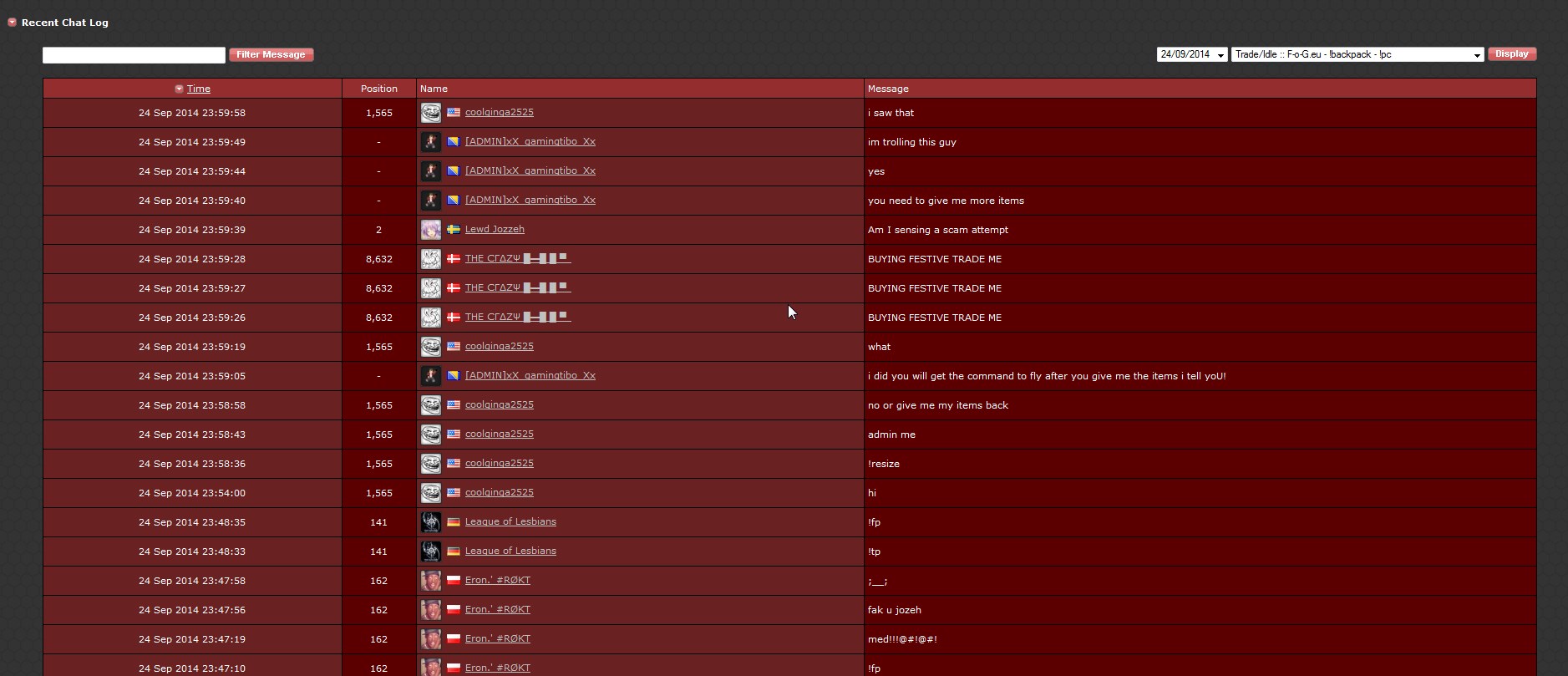
Task: Click the Display button
Action: tap(1511, 54)
